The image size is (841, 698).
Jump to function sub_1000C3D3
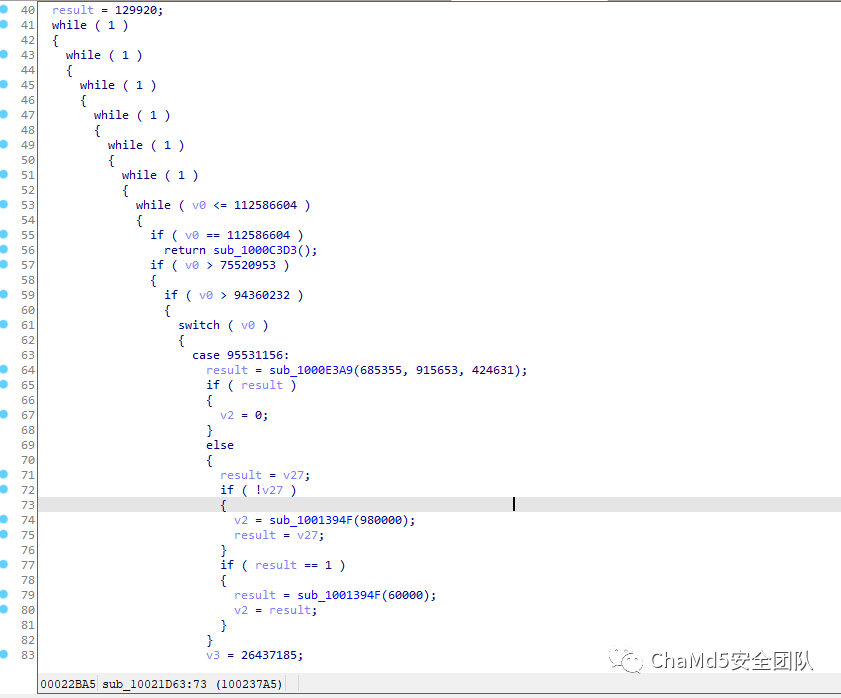[x=255, y=251]
